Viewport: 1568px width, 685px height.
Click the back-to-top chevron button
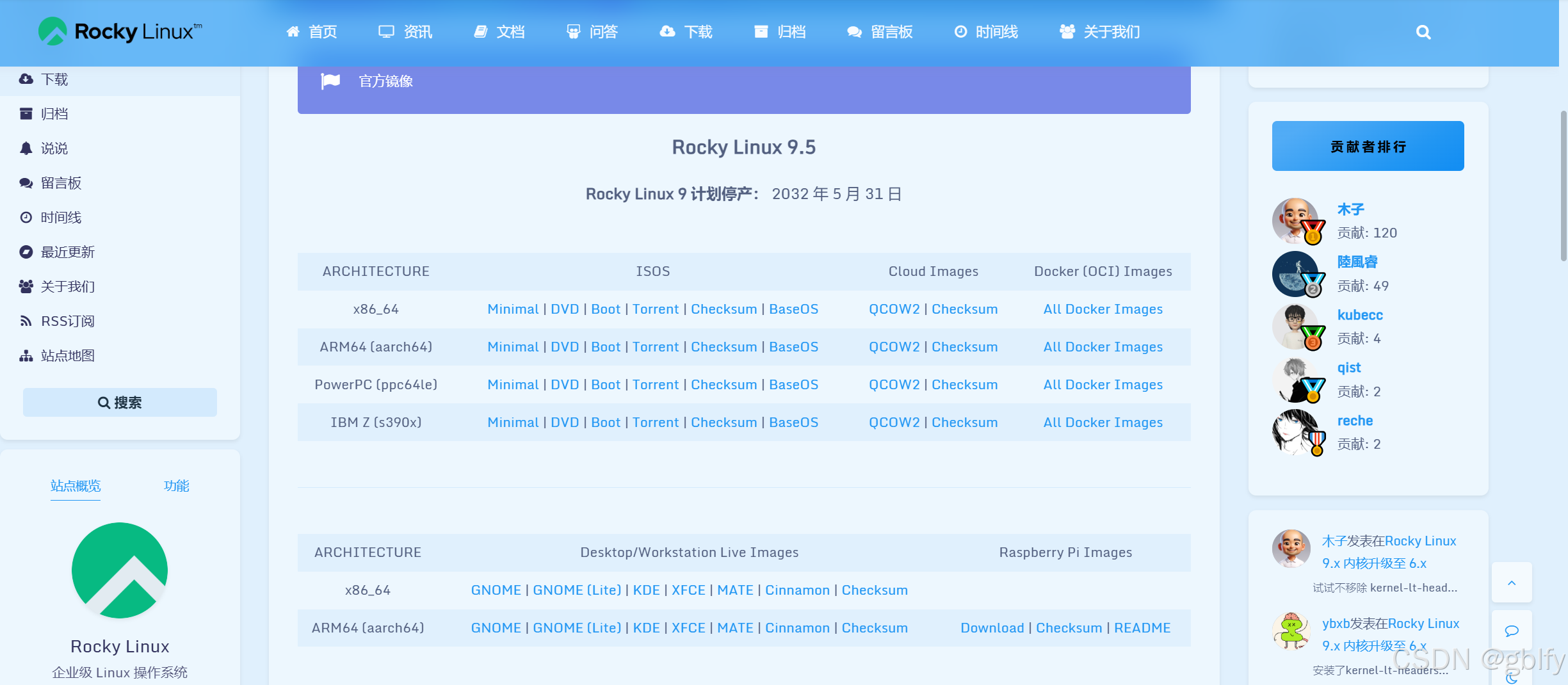coord(1512,583)
